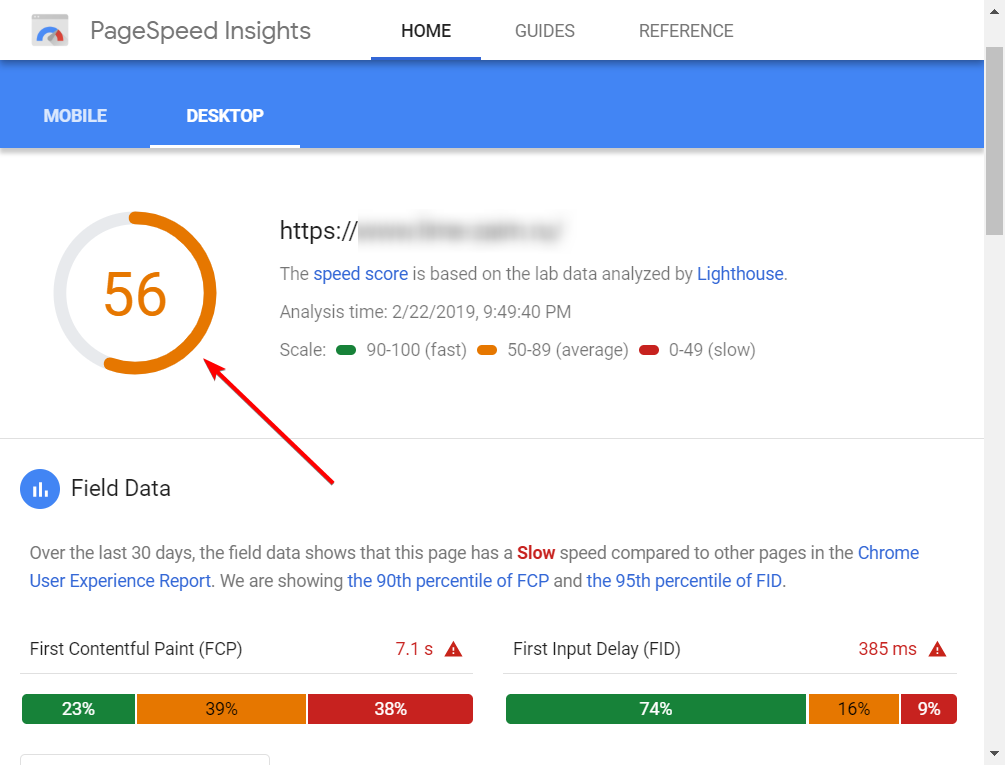Click the 90th percentile of FCP link
1005x765 pixels.
(x=448, y=581)
